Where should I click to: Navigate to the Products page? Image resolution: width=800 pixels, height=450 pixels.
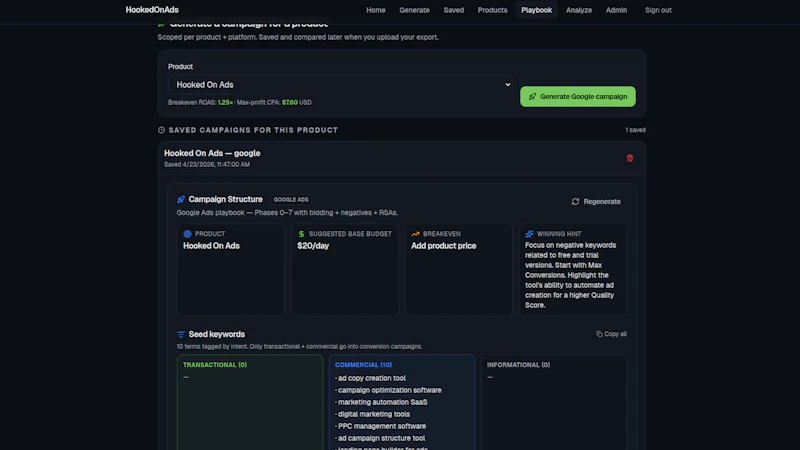[492, 10]
